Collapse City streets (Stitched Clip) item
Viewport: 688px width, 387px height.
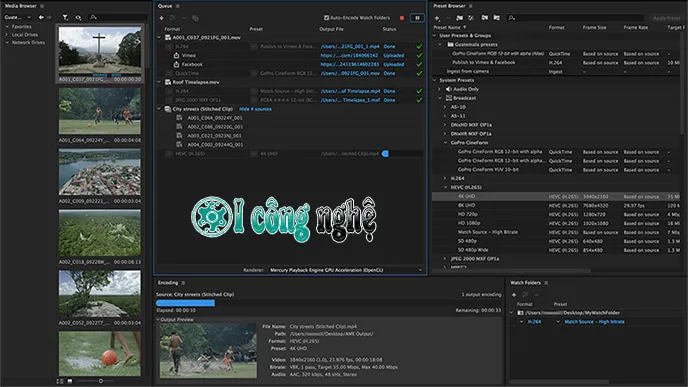[x=159, y=109]
